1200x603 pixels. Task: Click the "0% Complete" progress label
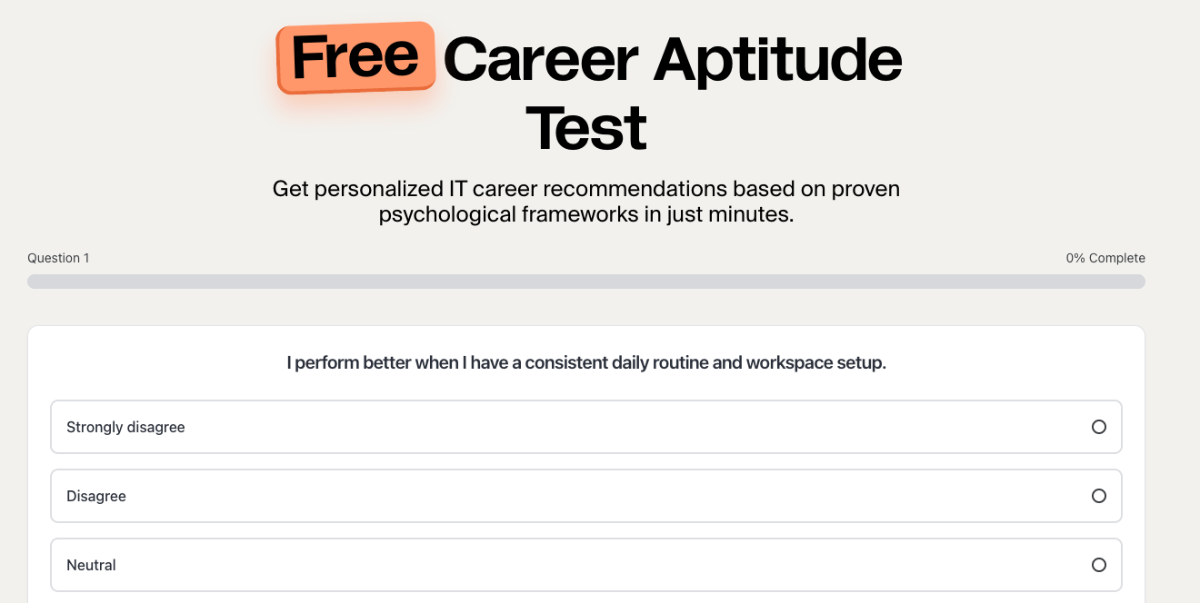point(1105,258)
